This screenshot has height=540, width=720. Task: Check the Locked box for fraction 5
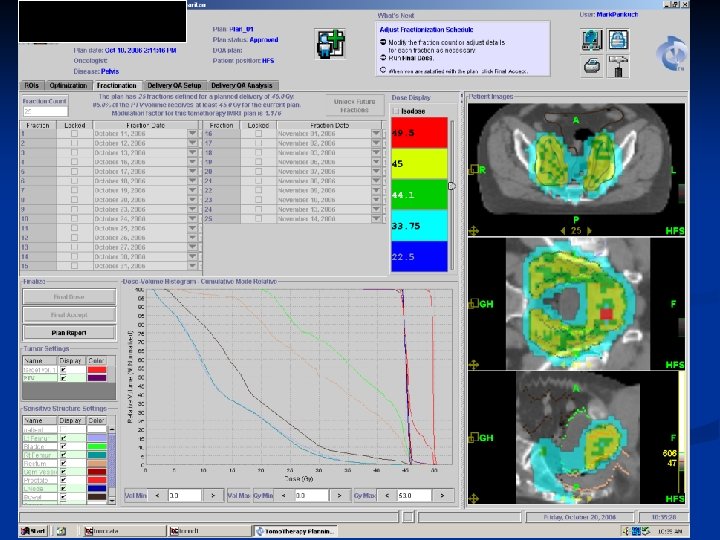point(74,171)
